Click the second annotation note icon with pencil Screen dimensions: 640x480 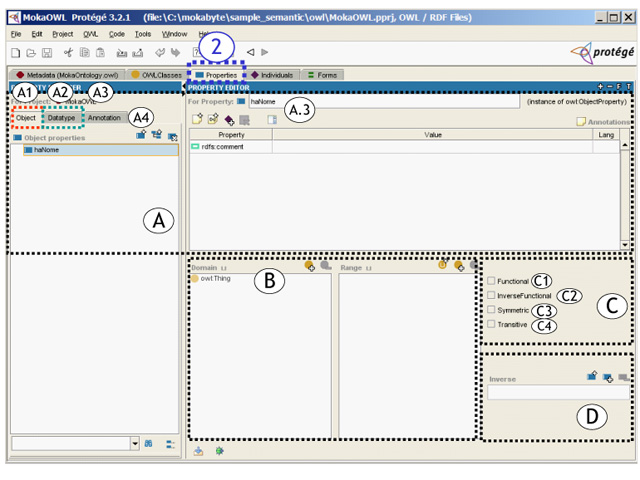tap(213, 119)
